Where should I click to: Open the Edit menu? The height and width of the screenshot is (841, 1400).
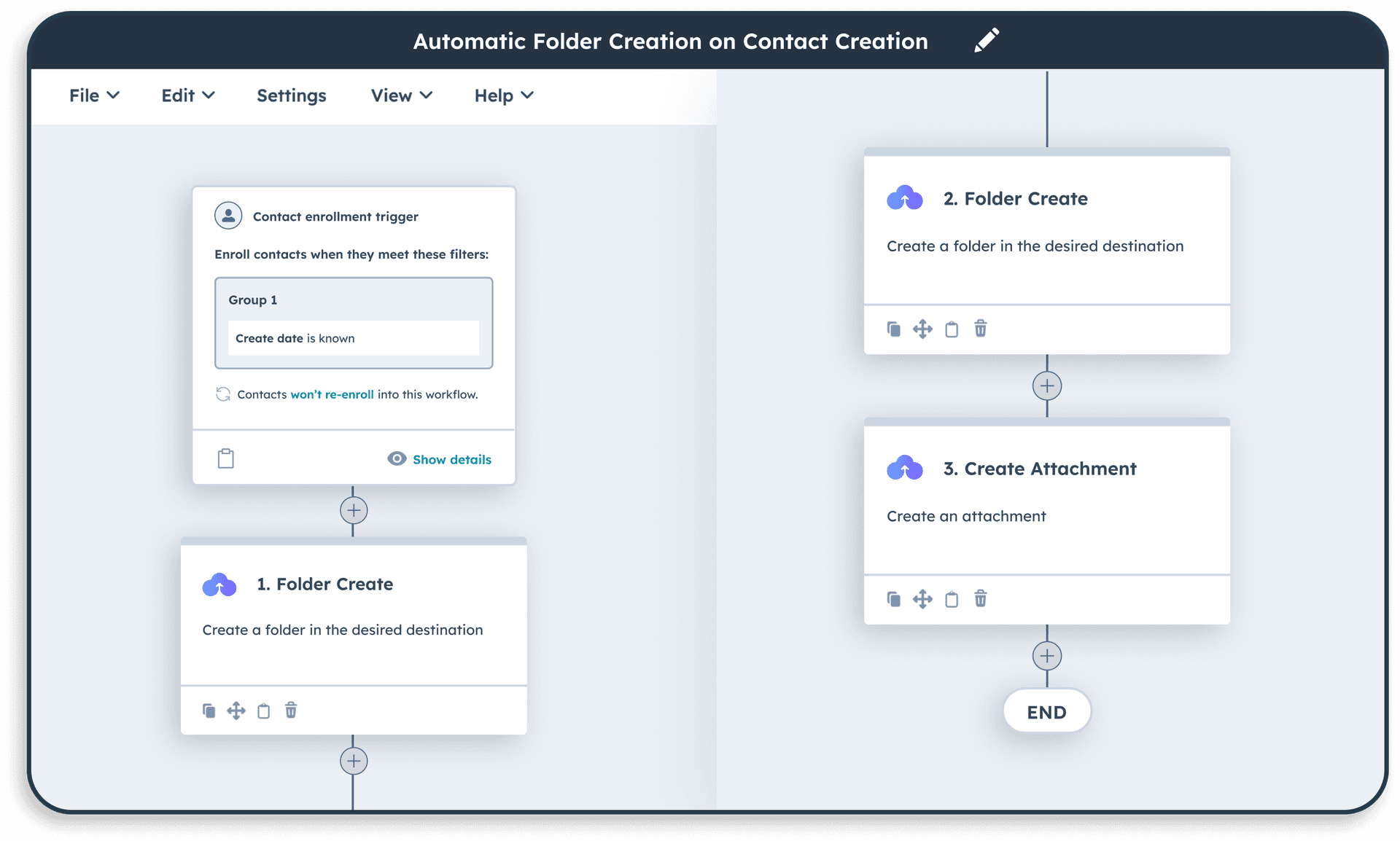pos(188,95)
